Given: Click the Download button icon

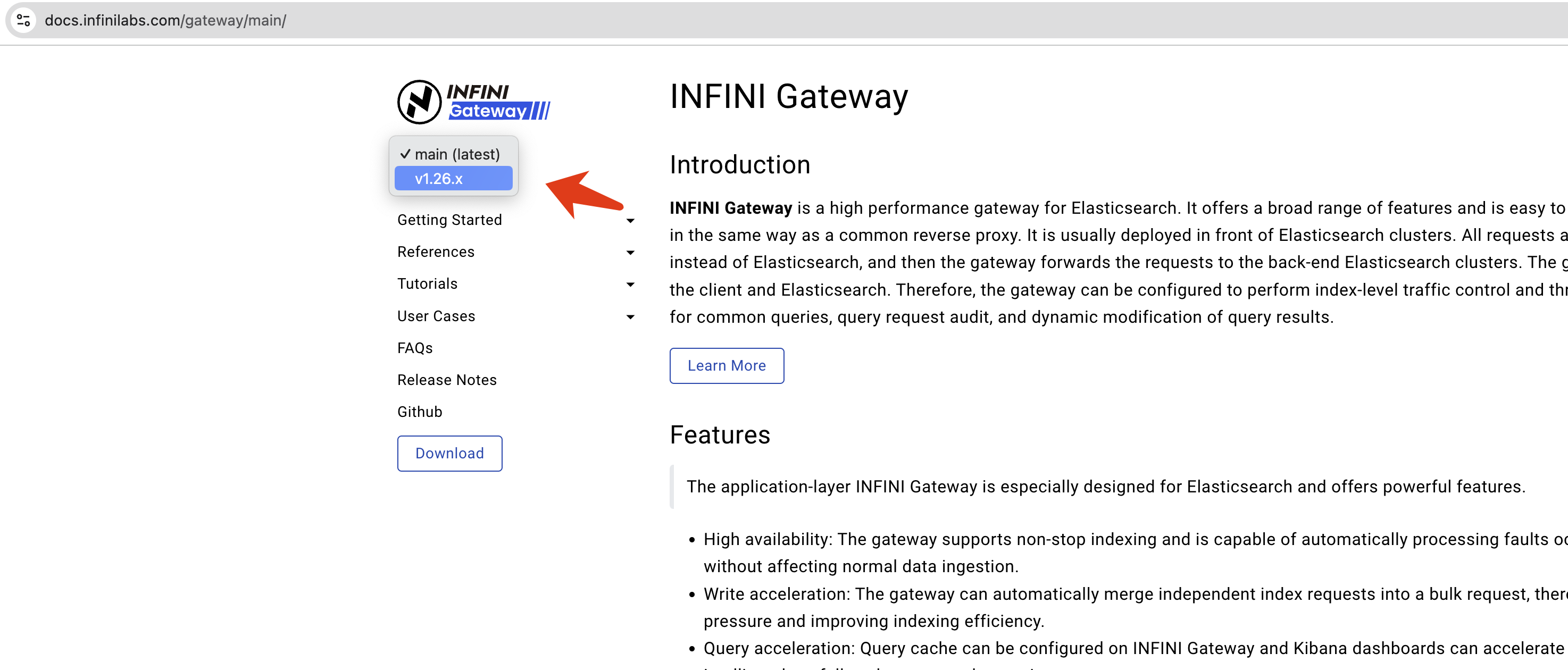Looking at the screenshot, I should [449, 453].
